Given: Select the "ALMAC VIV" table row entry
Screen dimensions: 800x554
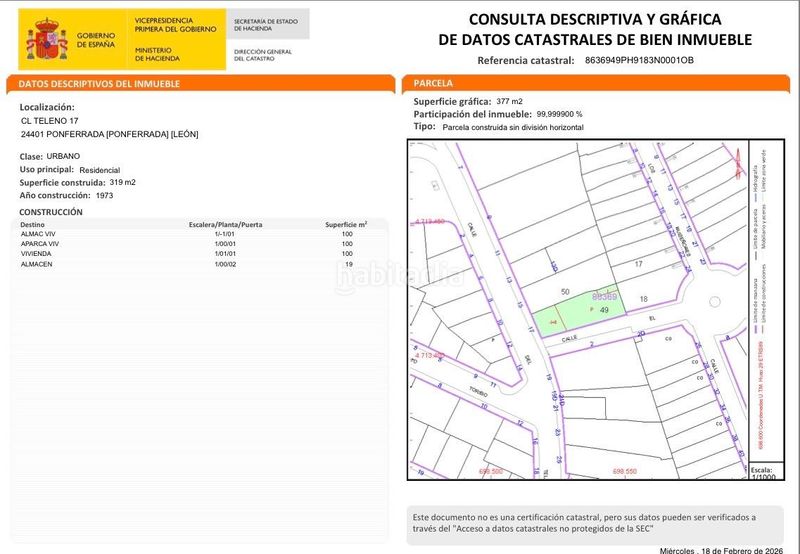Looking at the screenshot, I should coord(38,234).
